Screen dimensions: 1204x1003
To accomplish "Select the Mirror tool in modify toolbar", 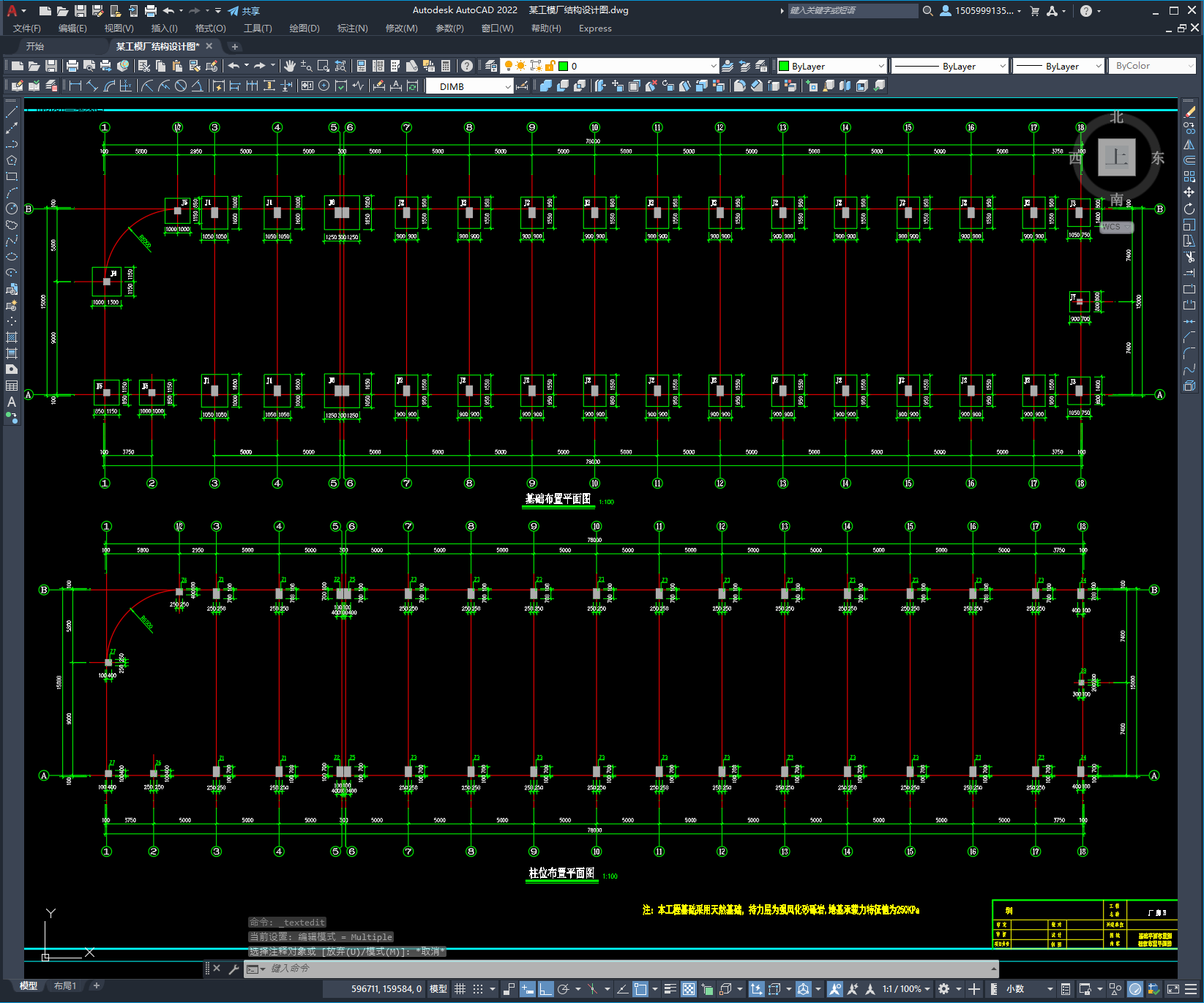I will coord(1189,145).
